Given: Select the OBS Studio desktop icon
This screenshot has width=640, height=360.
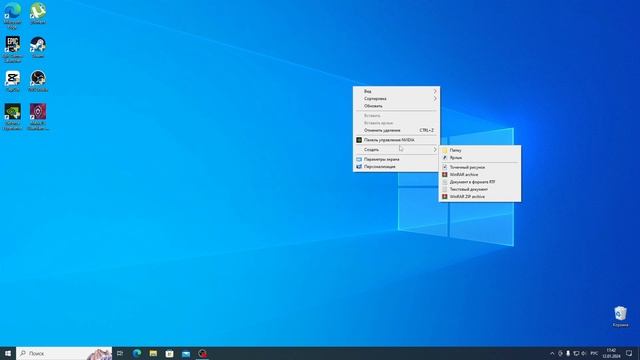Looking at the screenshot, I should pos(38,81).
